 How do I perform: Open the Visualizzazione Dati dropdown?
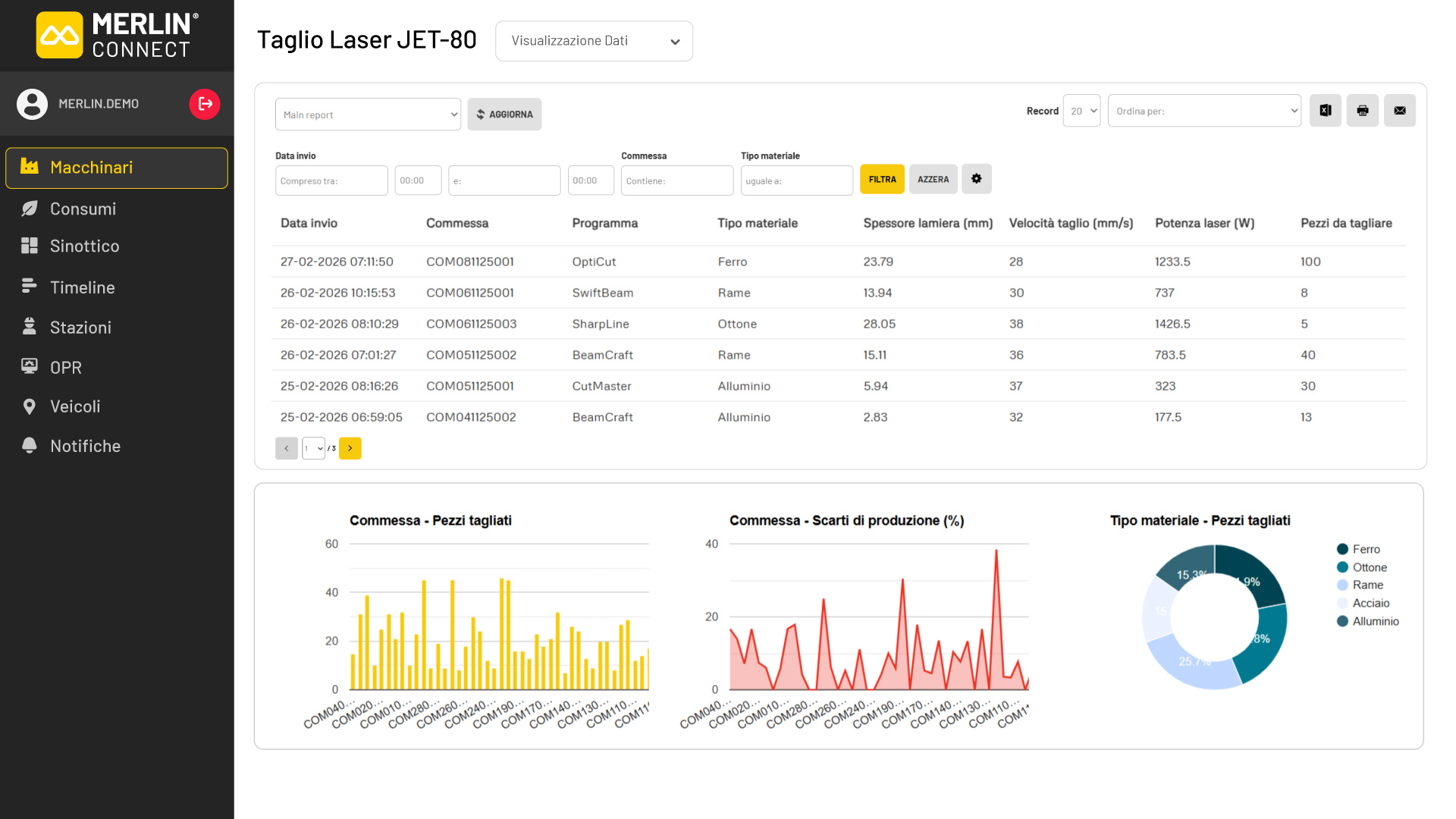[x=594, y=41]
